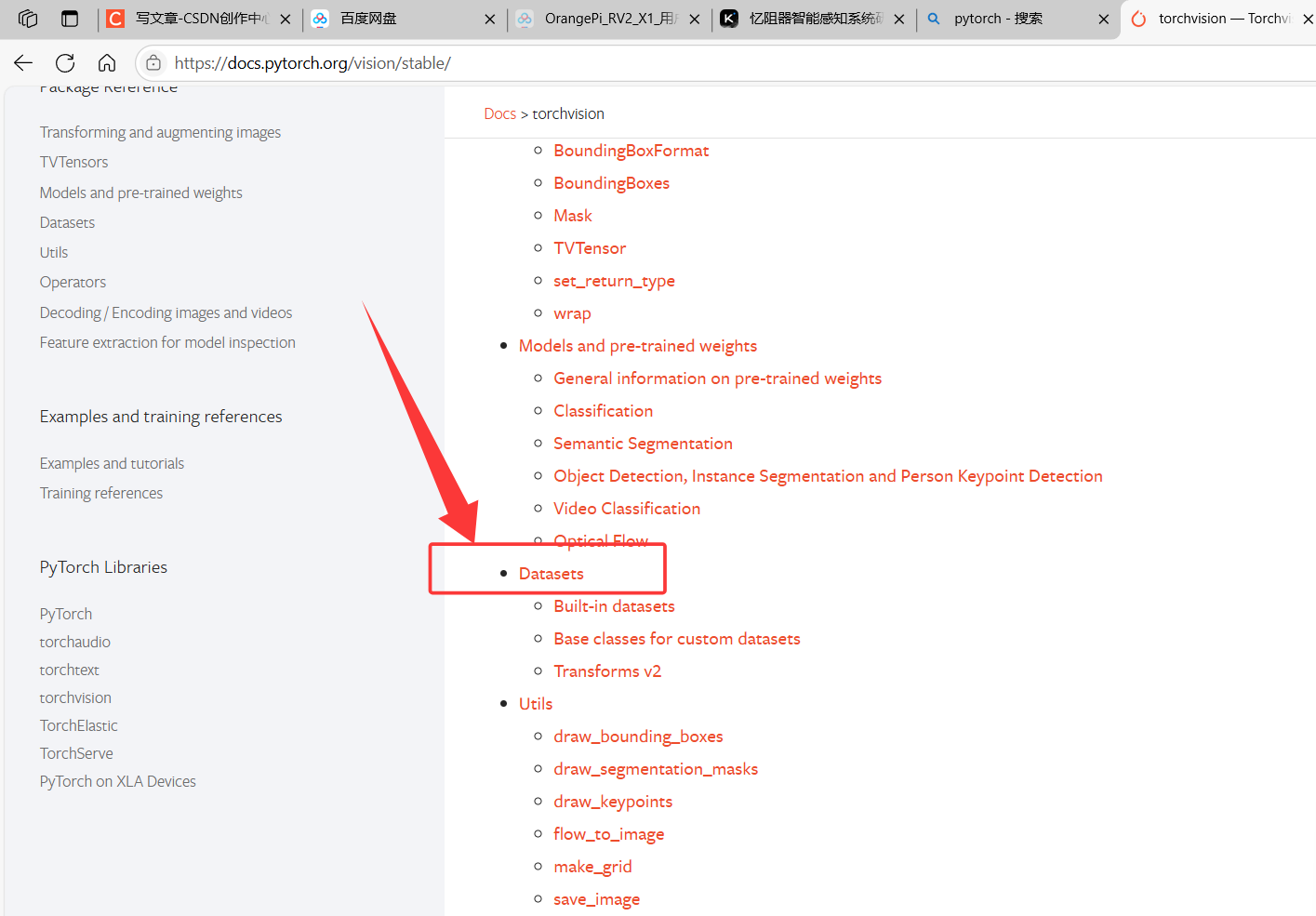Open Decoding / Encoding images and videos
Viewport: 1316px width, 916px height.
[x=166, y=312]
